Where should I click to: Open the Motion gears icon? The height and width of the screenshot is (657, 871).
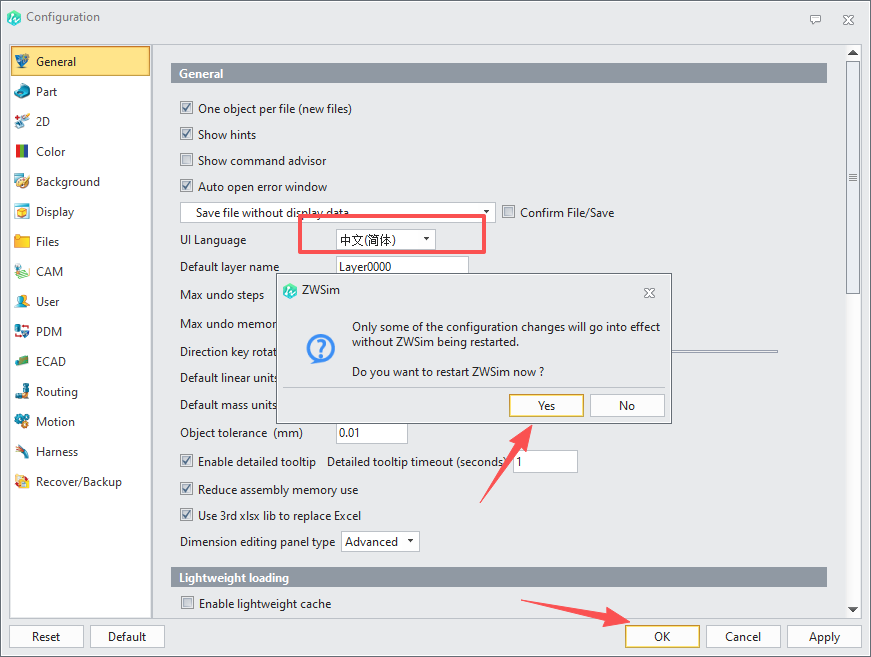tap(22, 422)
